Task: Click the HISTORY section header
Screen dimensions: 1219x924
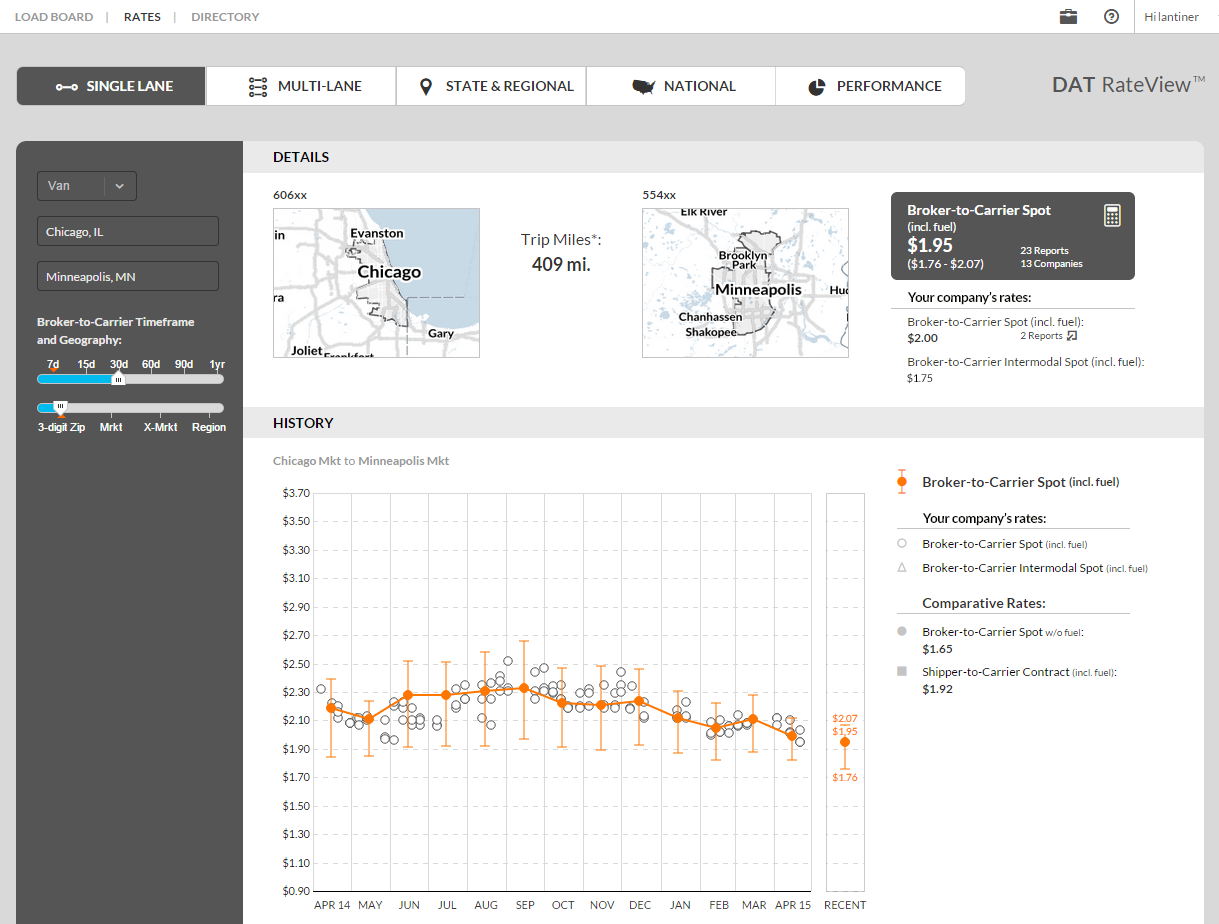Action: point(303,423)
